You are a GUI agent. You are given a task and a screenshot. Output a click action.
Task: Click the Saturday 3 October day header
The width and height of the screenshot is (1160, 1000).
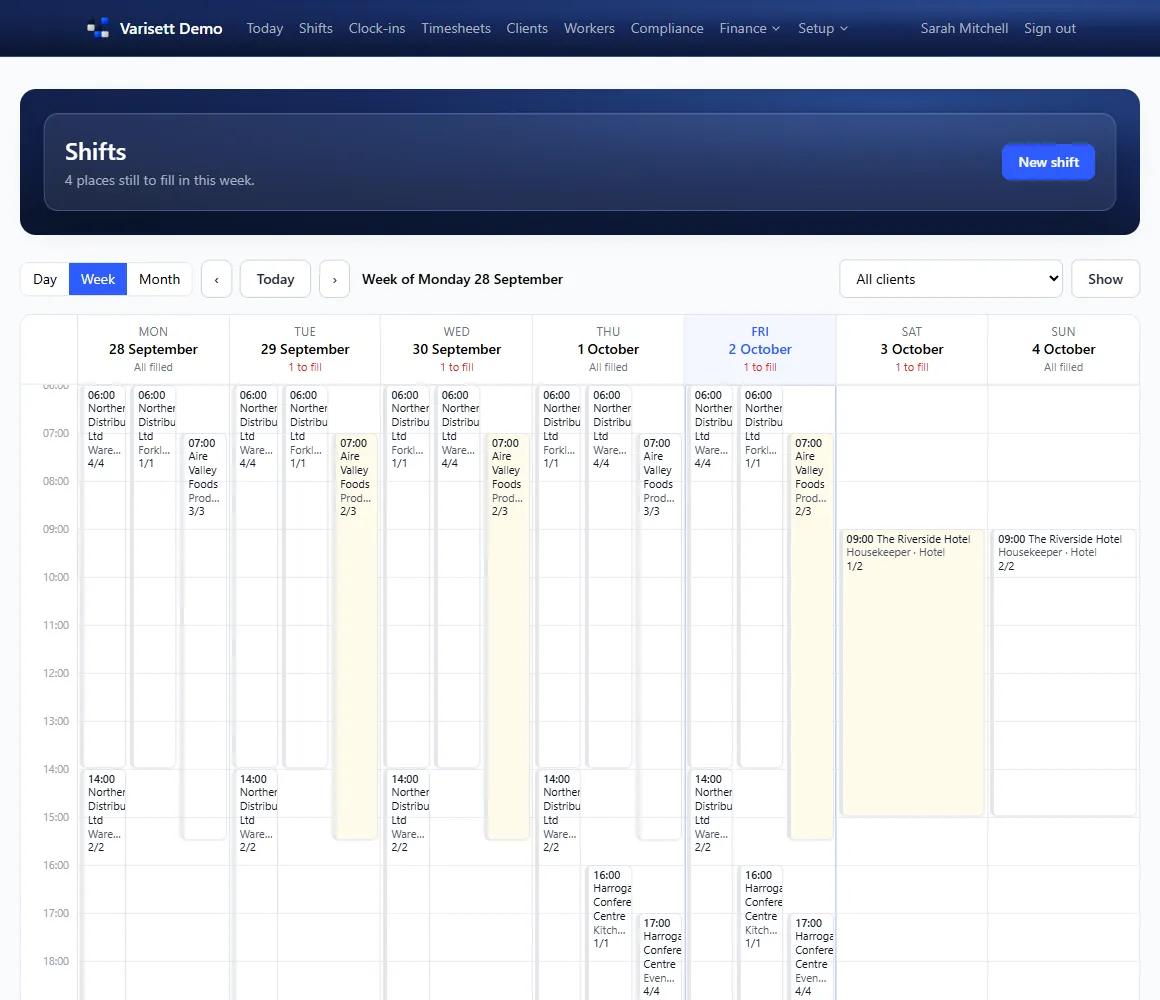point(911,349)
